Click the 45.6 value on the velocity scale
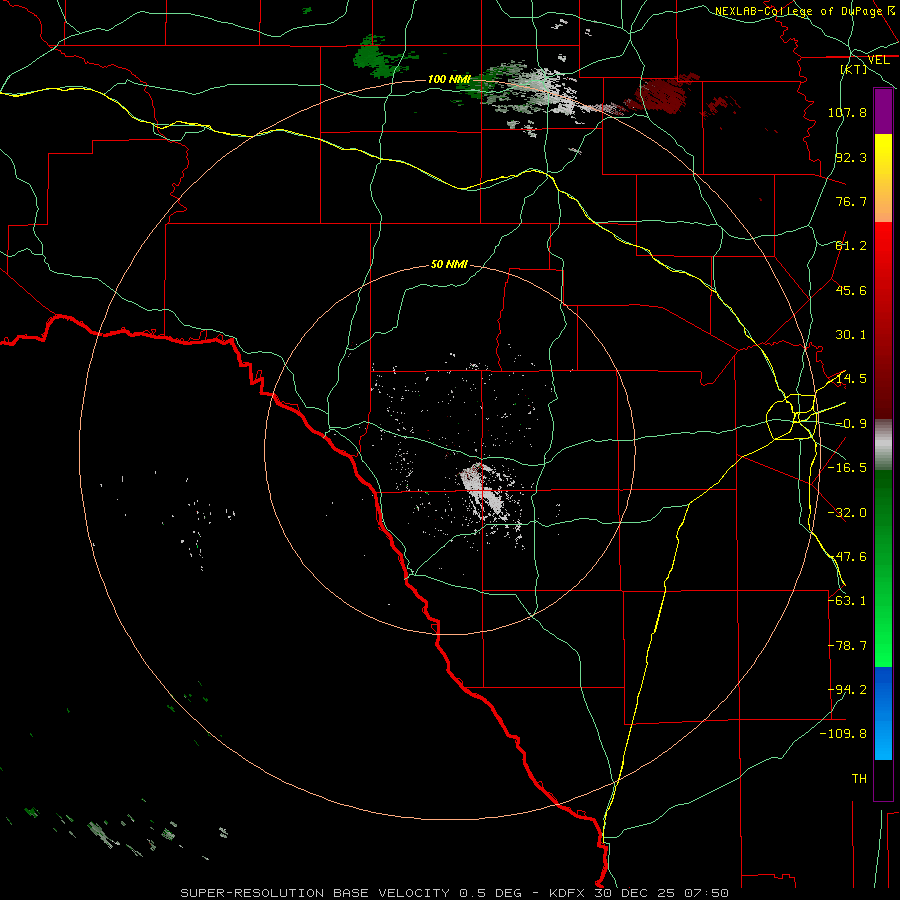This screenshot has height=900, width=900. 851,290
